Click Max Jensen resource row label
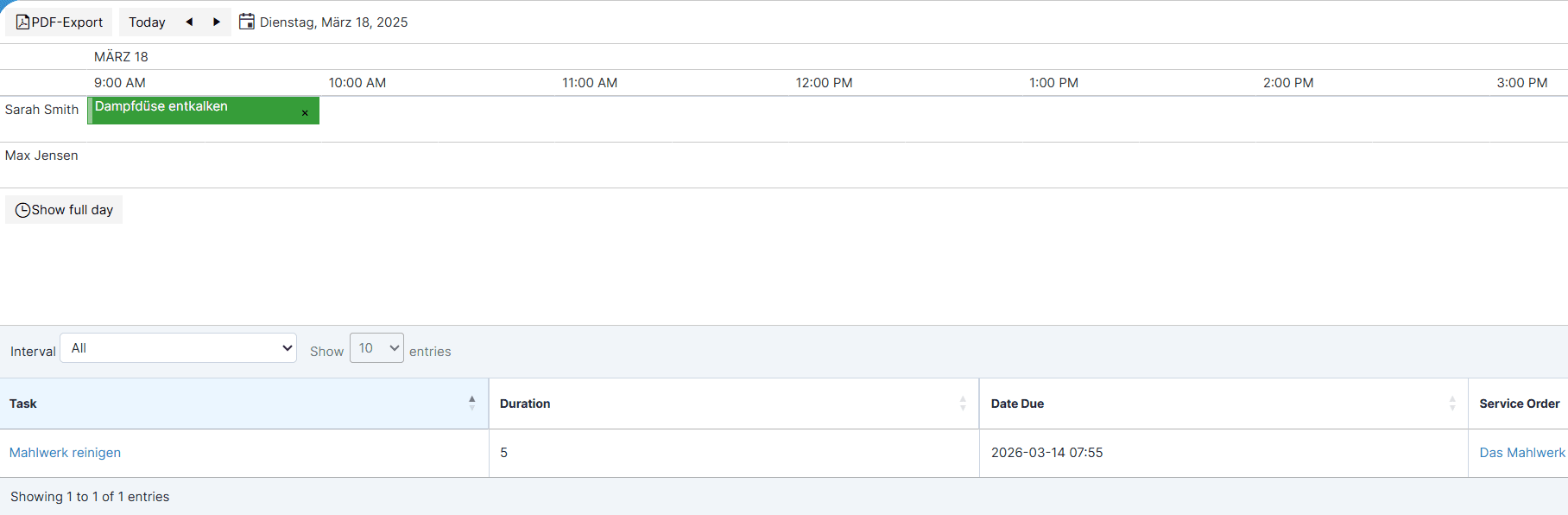 pos(41,156)
